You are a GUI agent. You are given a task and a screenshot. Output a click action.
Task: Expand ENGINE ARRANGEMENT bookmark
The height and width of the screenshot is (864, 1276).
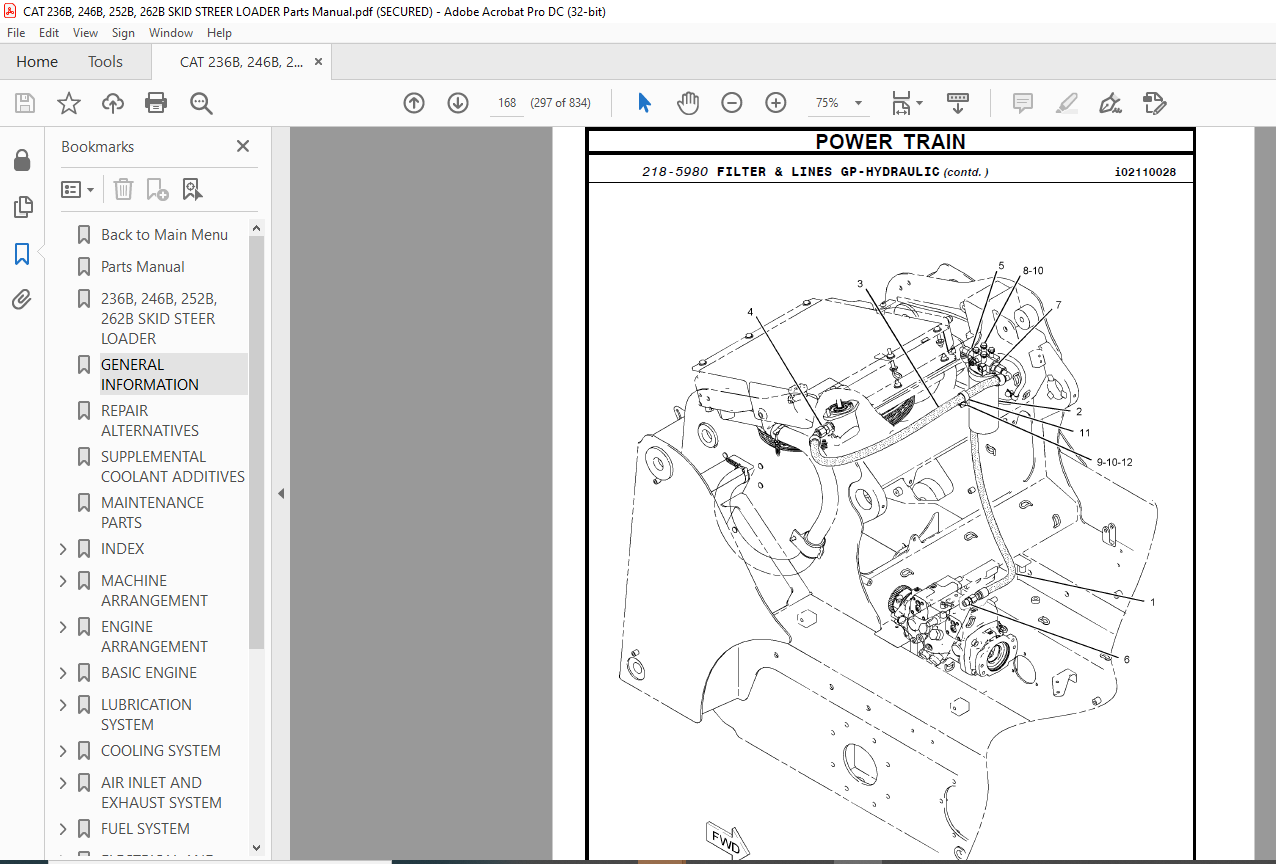pyautogui.click(x=63, y=627)
